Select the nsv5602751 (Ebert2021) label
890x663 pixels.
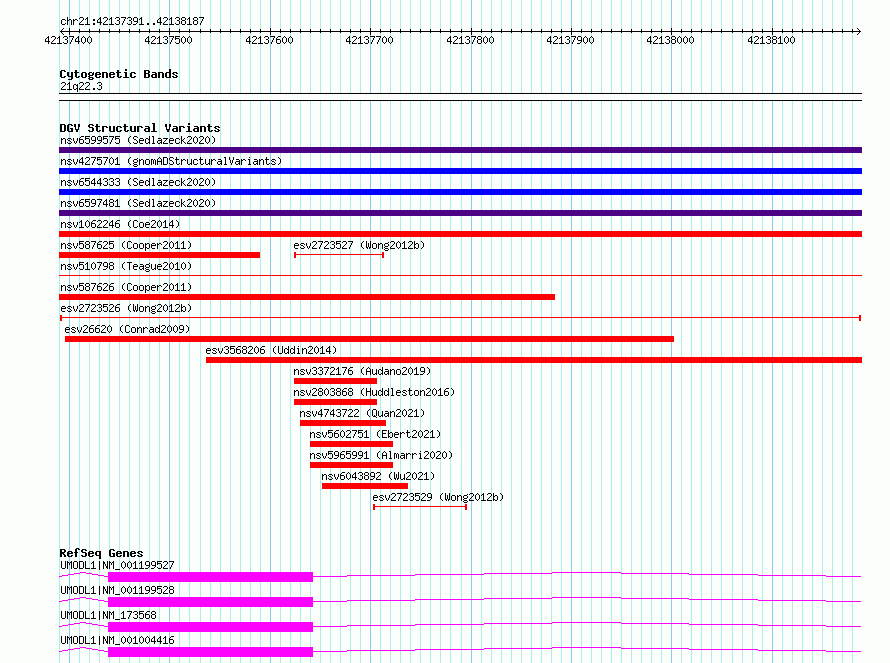[375, 434]
